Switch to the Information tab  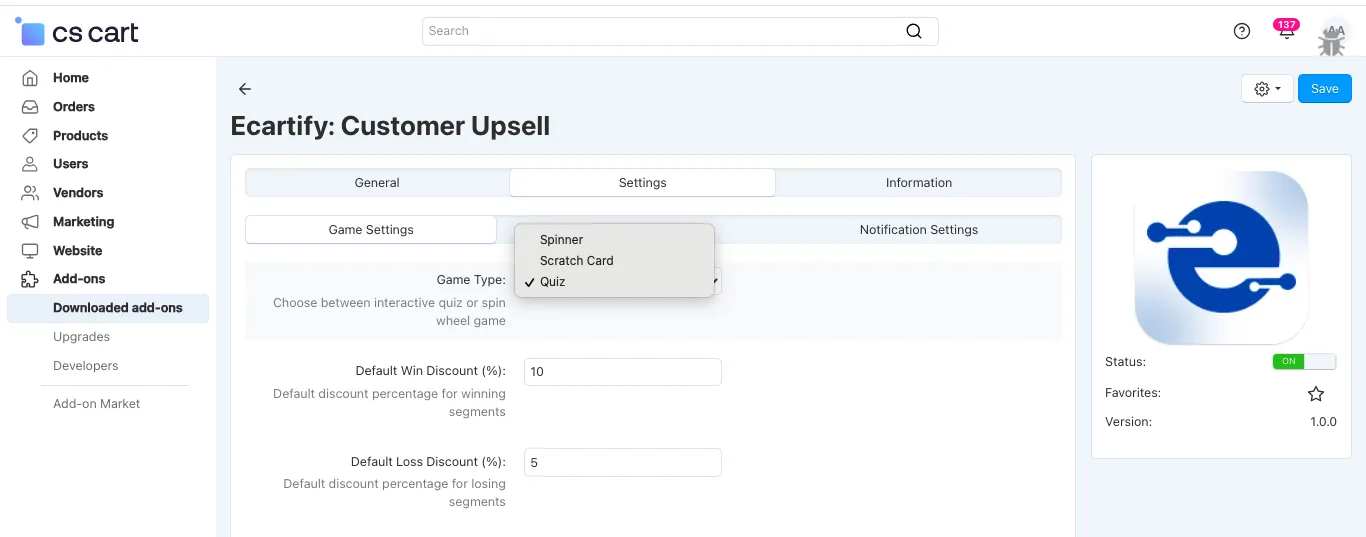pos(918,183)
